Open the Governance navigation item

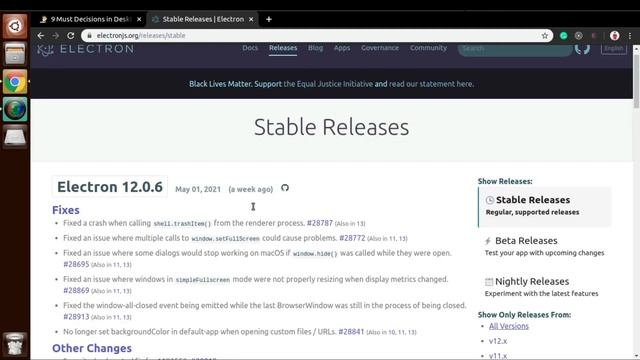pyautogui.click(x=380, y=48)
